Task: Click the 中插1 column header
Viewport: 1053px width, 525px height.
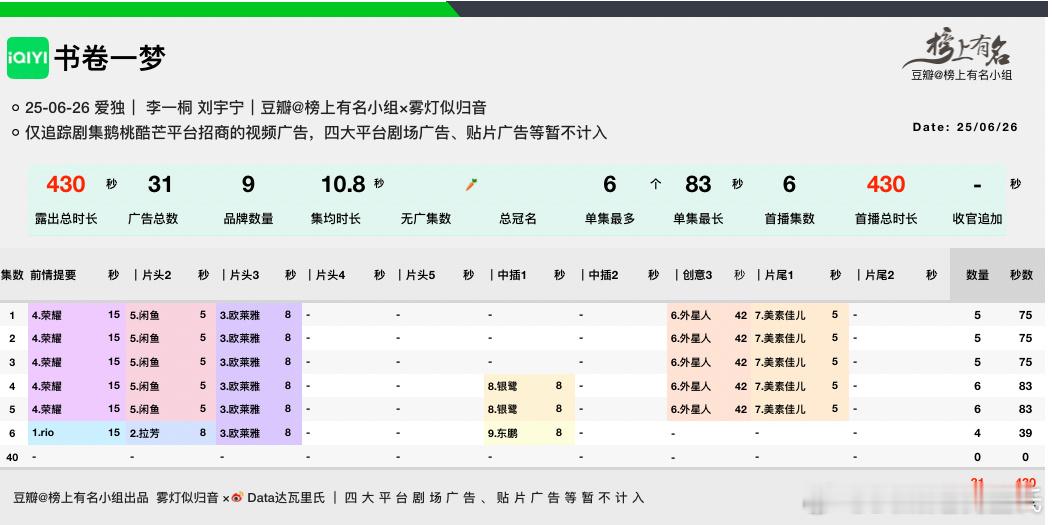Action: click(512, 275)
